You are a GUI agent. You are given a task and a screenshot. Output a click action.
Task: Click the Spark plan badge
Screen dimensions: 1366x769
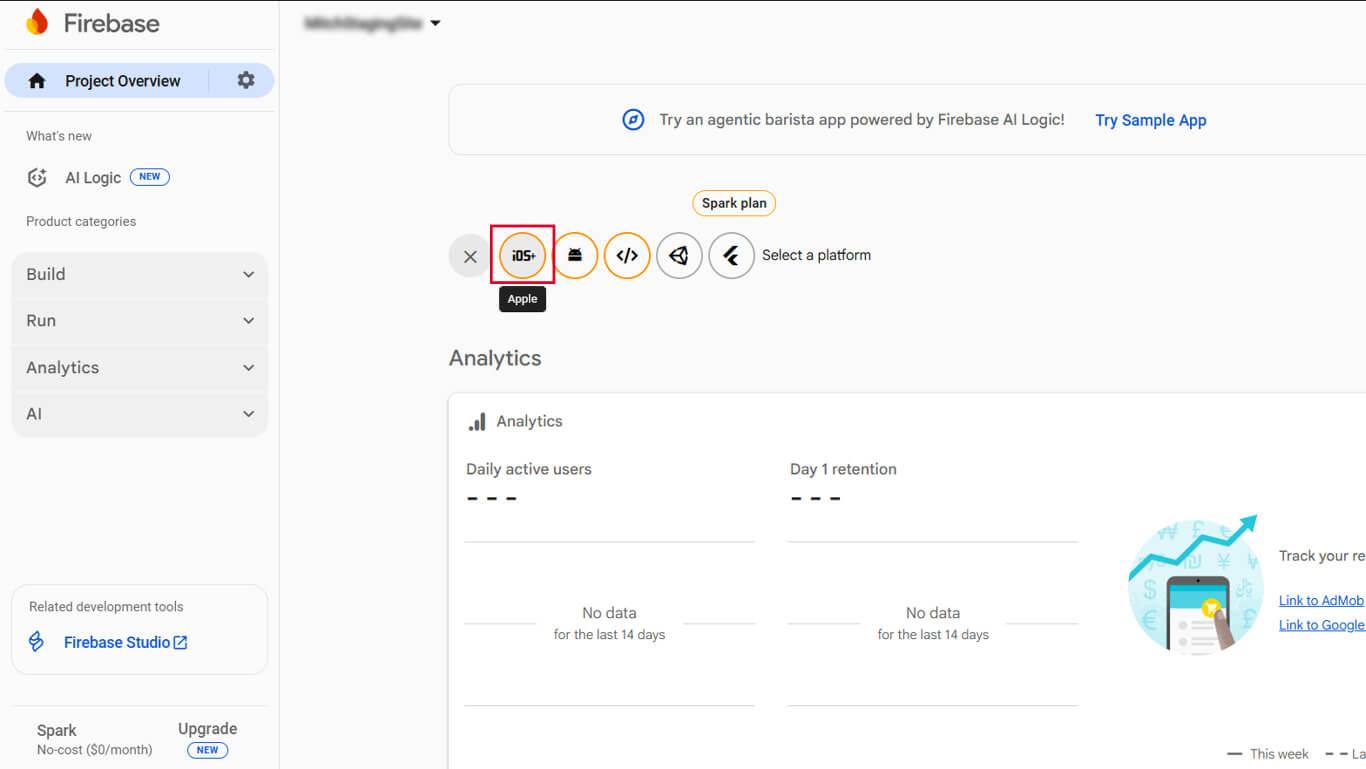point(733,203)
